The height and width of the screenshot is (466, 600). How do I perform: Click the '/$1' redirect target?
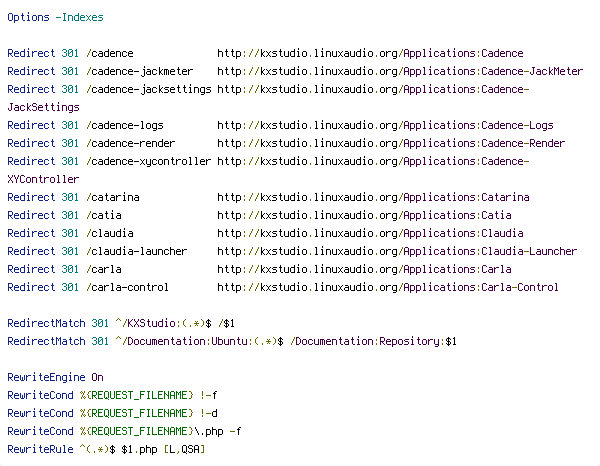(x=226, y=324)
